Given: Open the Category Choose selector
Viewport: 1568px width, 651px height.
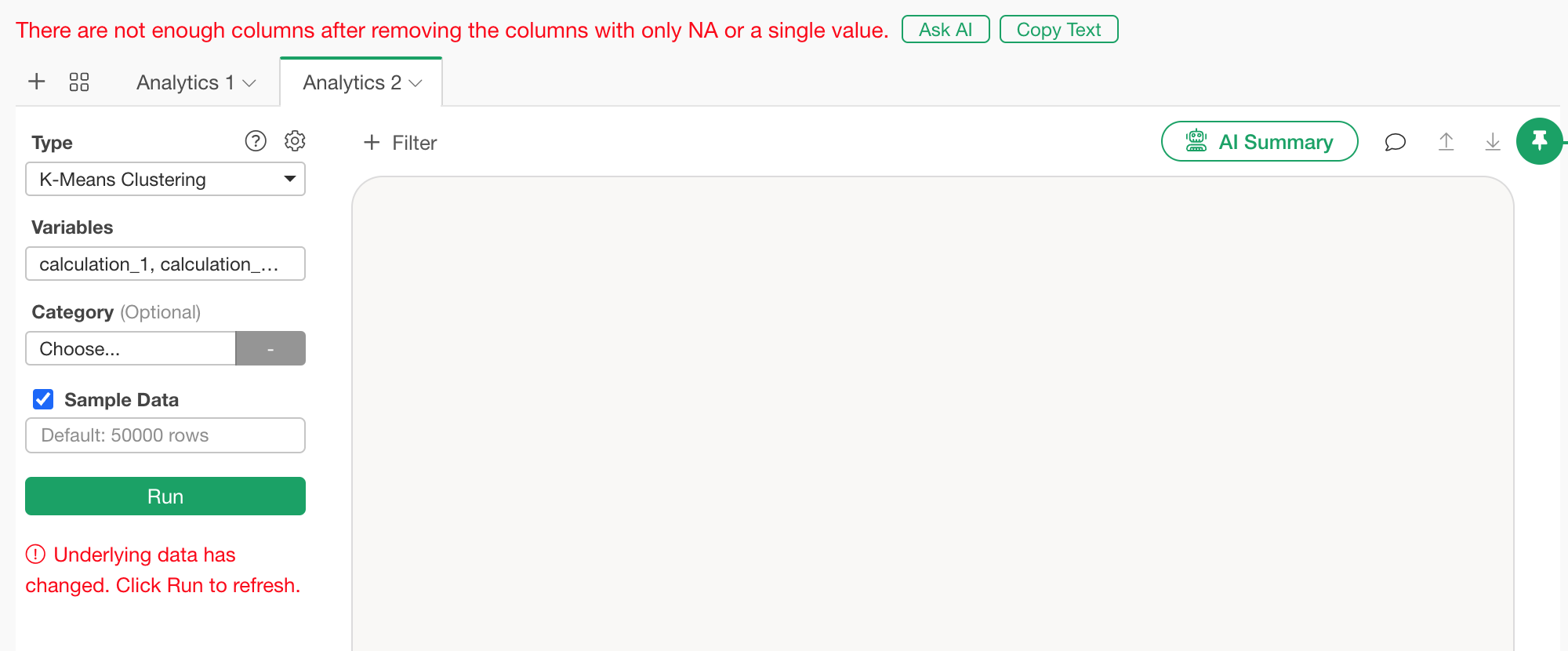Looking at the screenshot, I should tap(131, 349).
